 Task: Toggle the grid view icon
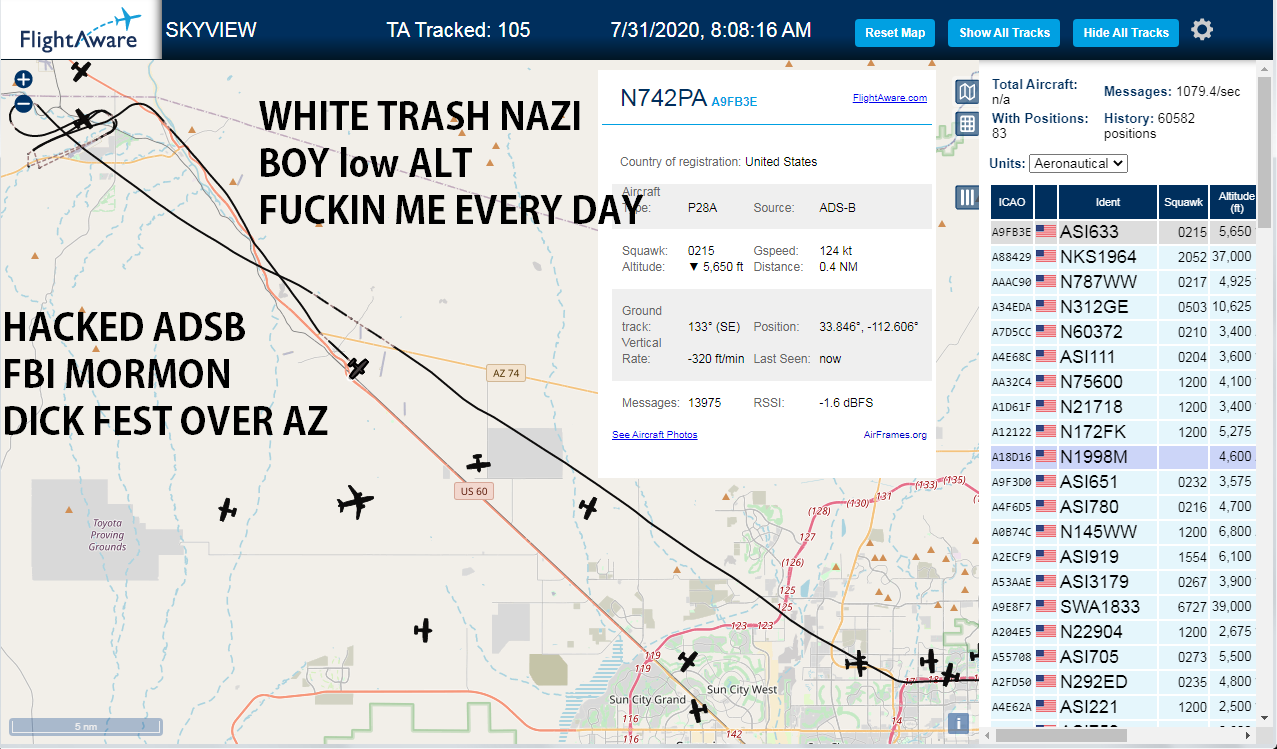967,124
